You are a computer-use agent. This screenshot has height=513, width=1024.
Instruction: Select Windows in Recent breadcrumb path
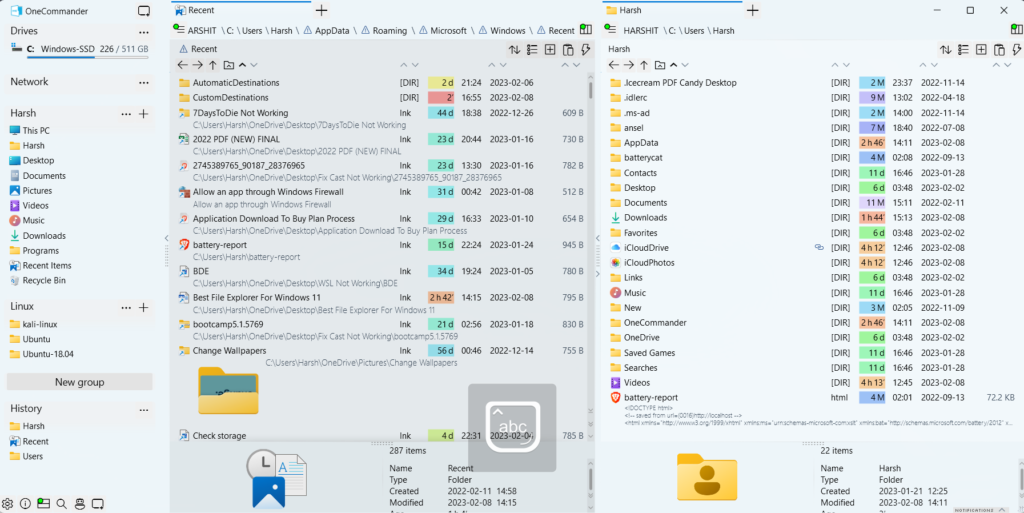click(x=507, y=31)
